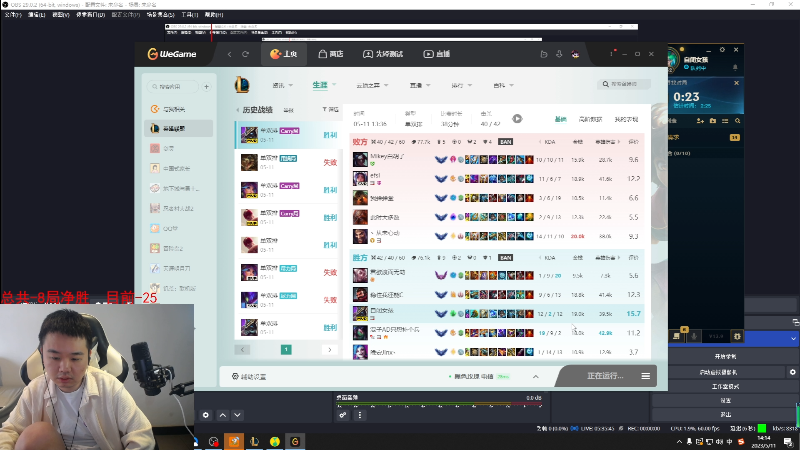The height and width of the screenshot is (450, 800).
Task: Switch to the 高阶数据 tab
Action: [x=590, y=119]
